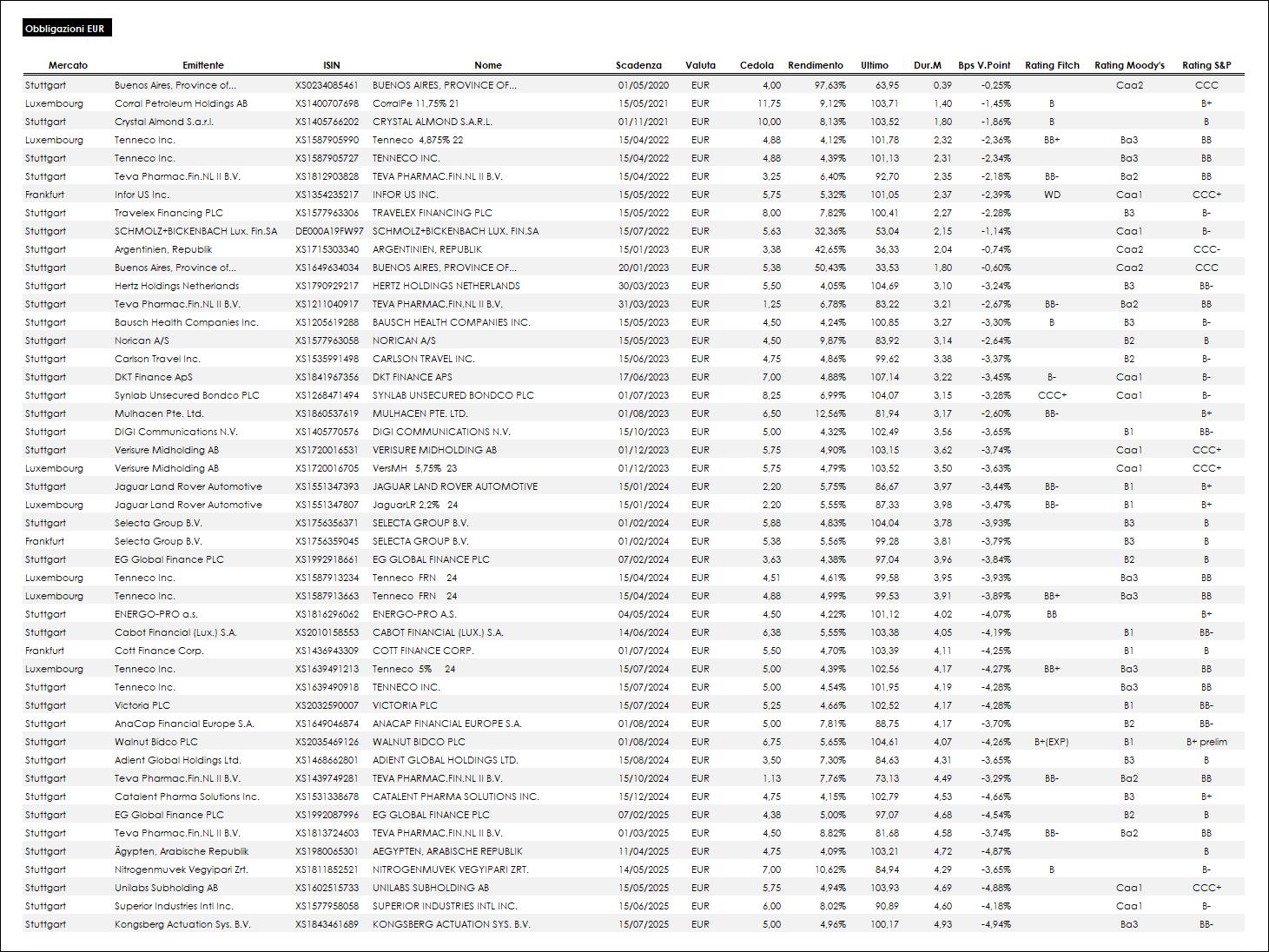The height and width of the screenshot is (952, 1269).
Task: Click Corral Petroleum Holdings AB issuer cell
Action: 181,103
